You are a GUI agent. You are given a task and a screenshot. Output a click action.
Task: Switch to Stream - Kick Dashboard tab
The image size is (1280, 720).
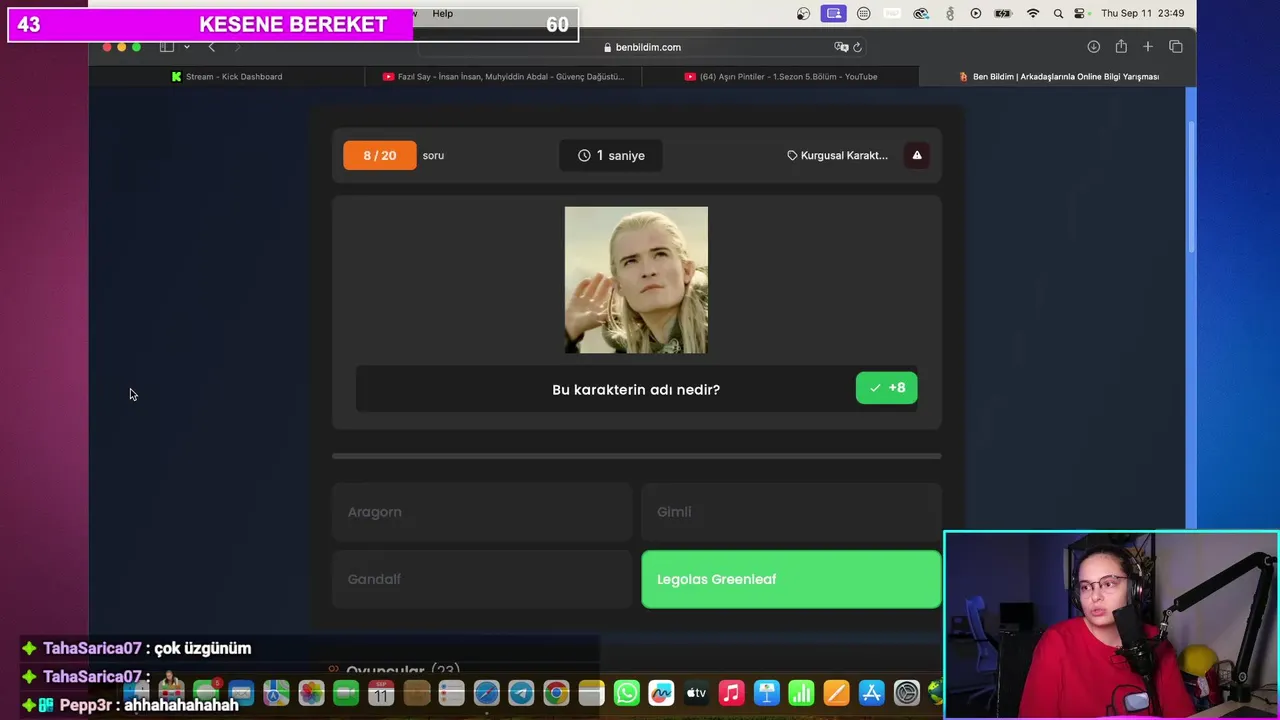[227, 76]
